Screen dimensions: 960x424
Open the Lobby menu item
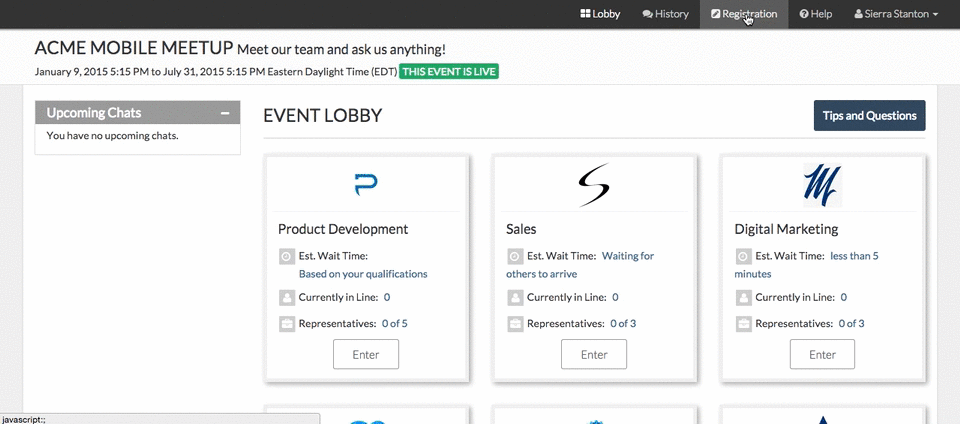click(x=600, y=14)
